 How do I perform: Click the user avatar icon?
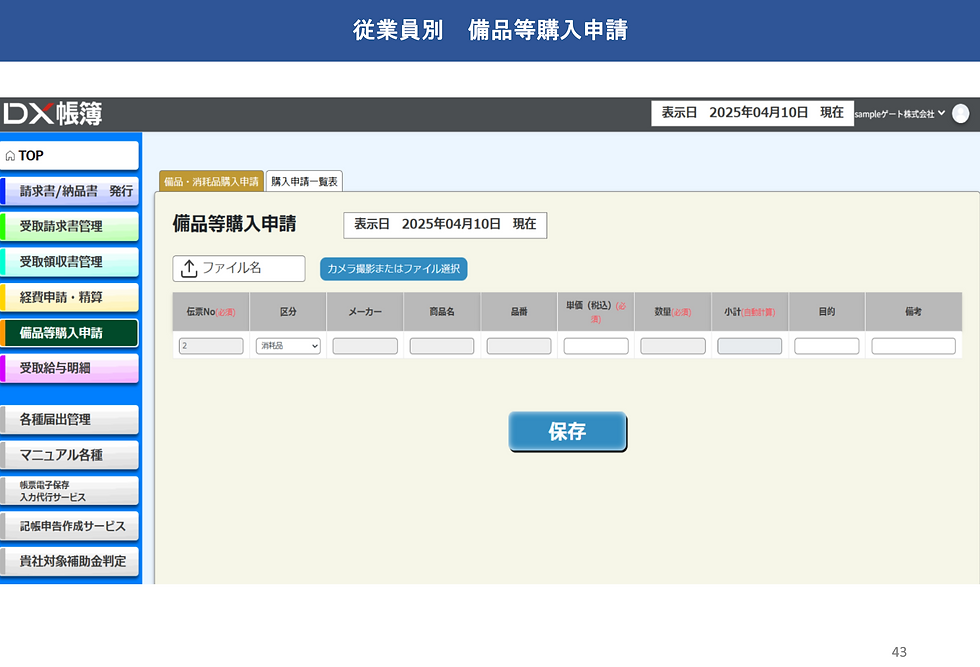(961, 114)
